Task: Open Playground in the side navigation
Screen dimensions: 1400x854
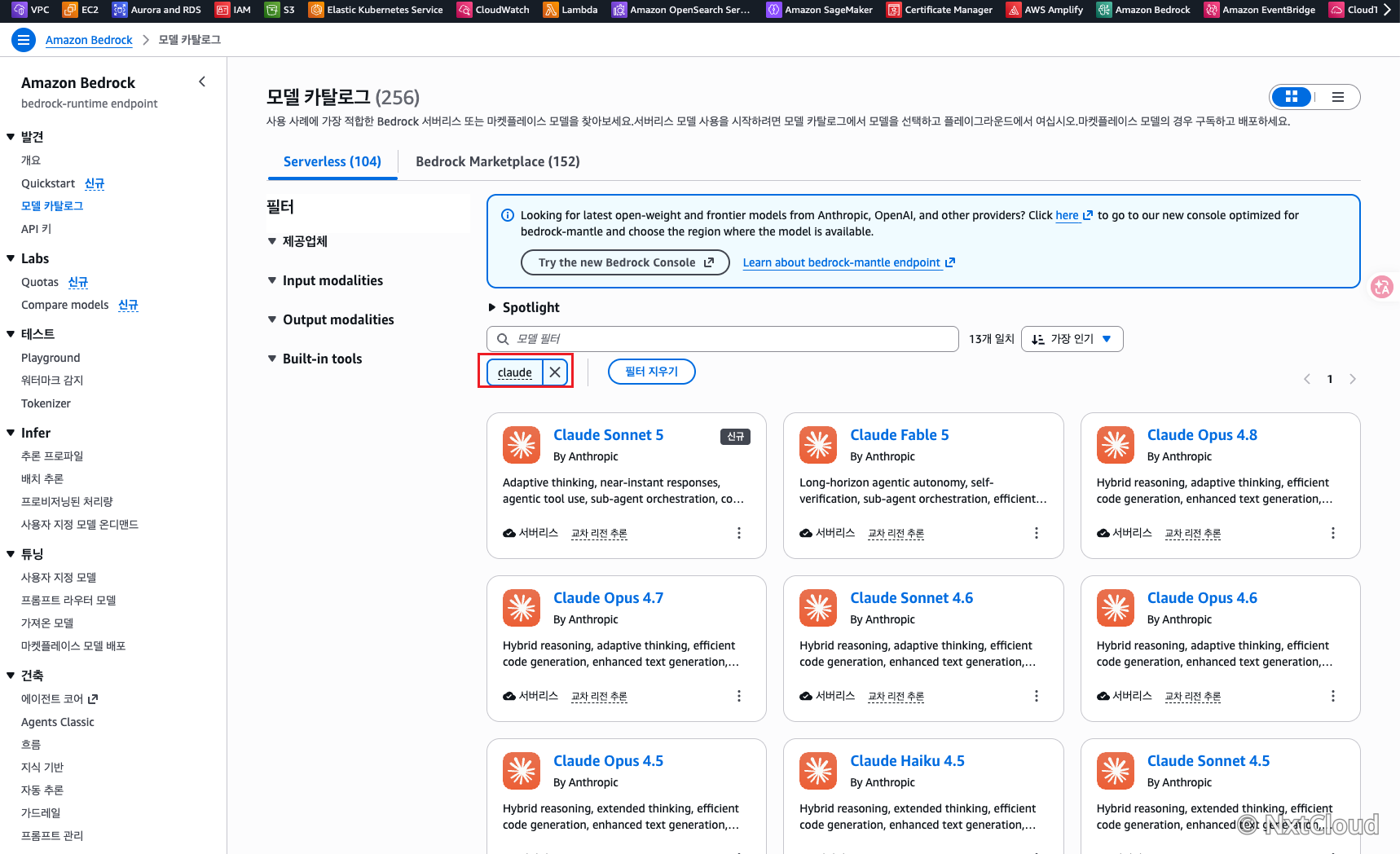Action: point(51,358)
